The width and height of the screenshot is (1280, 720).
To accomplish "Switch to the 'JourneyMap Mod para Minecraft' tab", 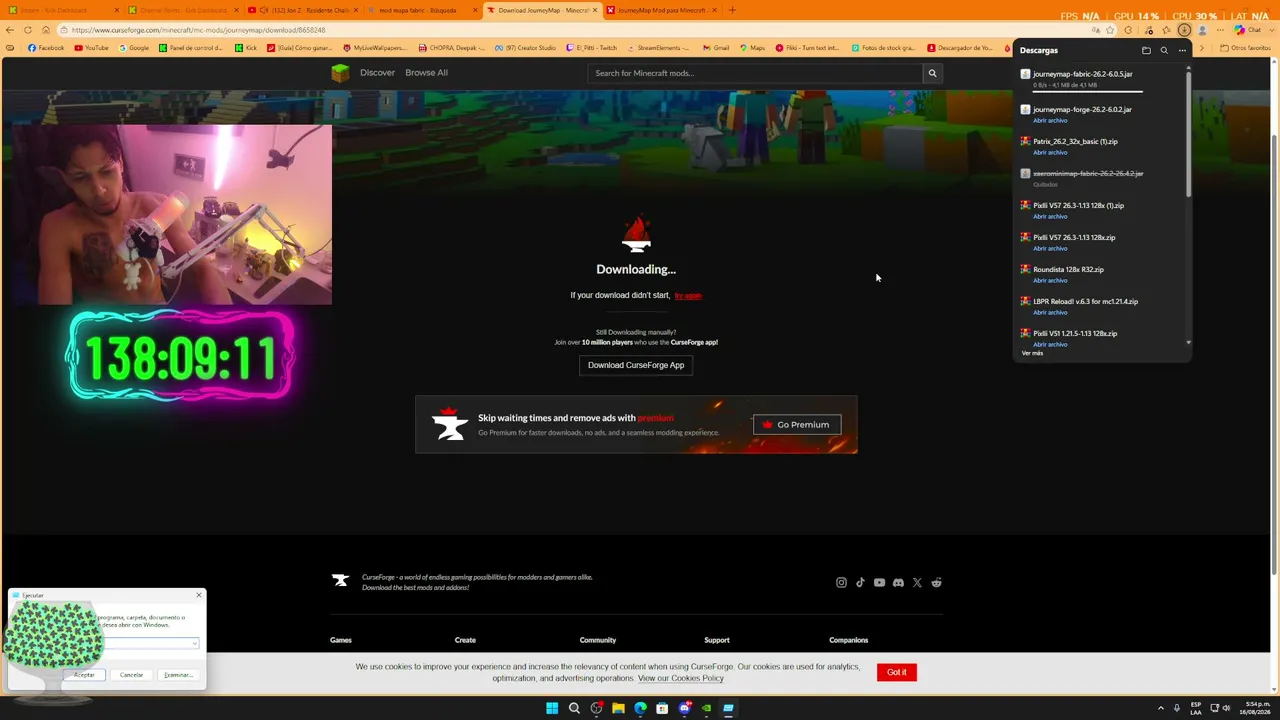I will click(661, 10).
